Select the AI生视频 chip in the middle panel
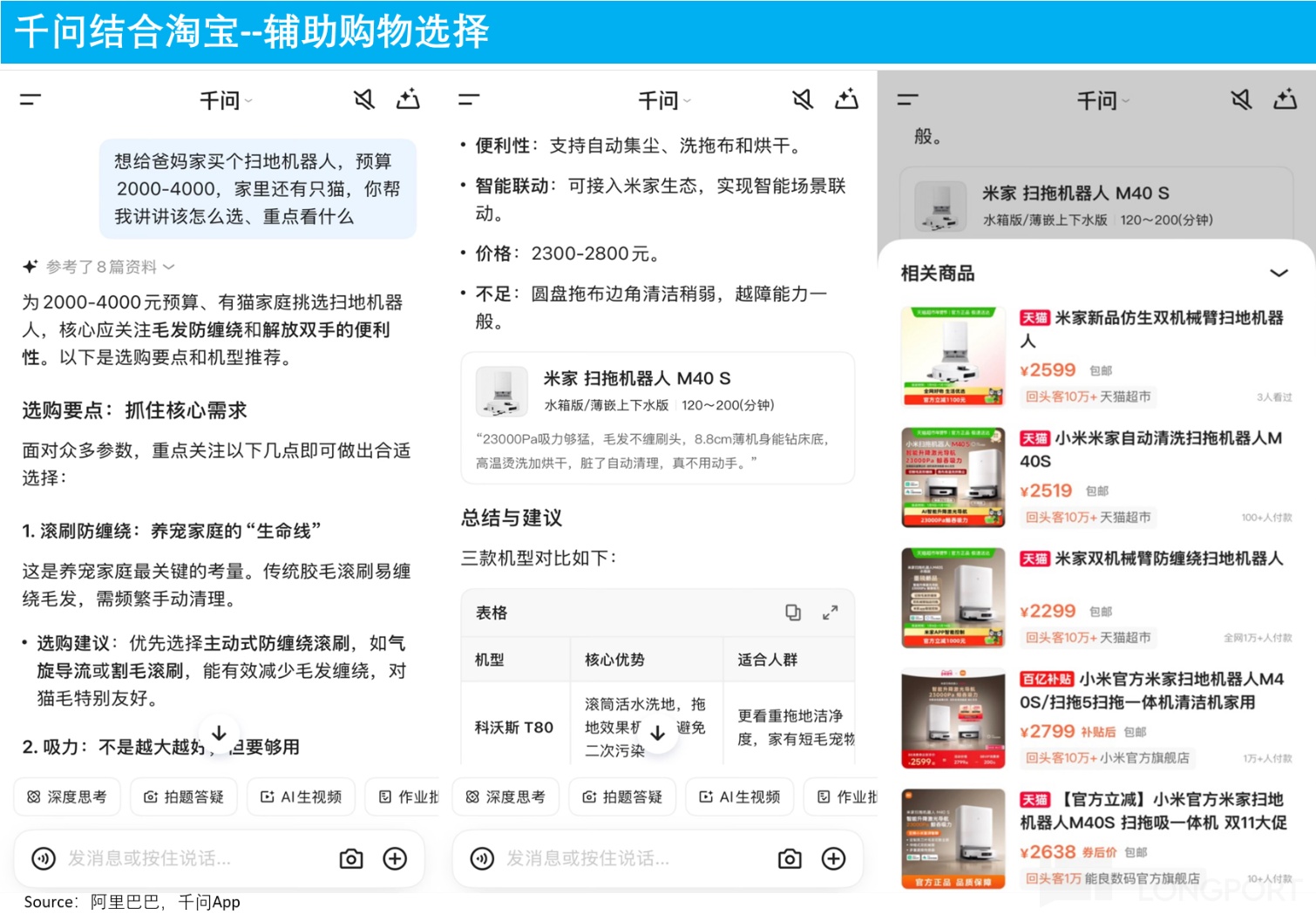This screenshot has width=1316, height=921. click(x=739, y=796)
